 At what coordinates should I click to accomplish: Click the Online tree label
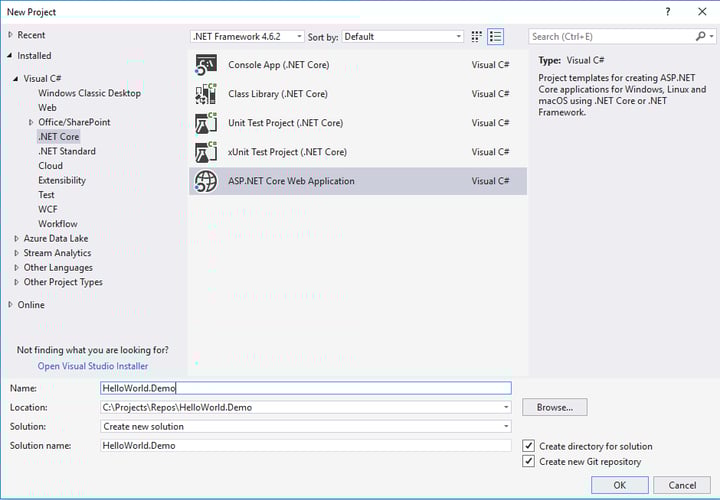pyautogui.click(x=31, y=305)
